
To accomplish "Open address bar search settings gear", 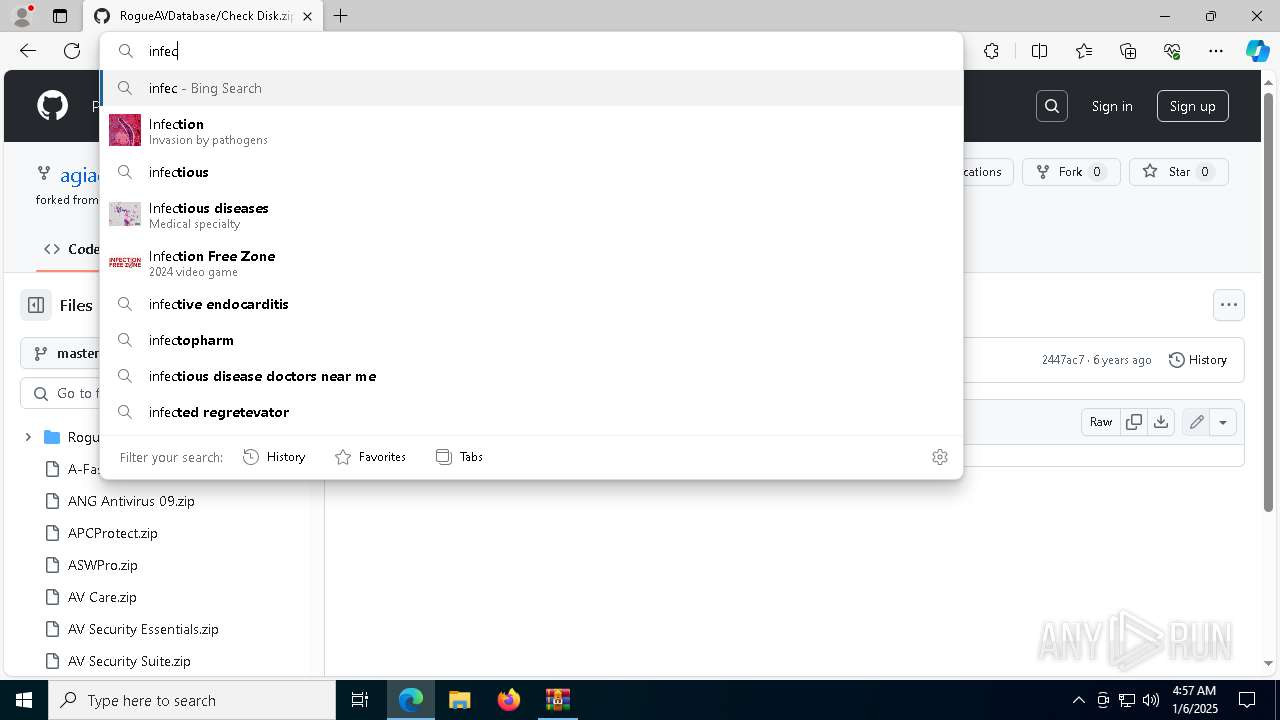I will (x=940, y=457).
